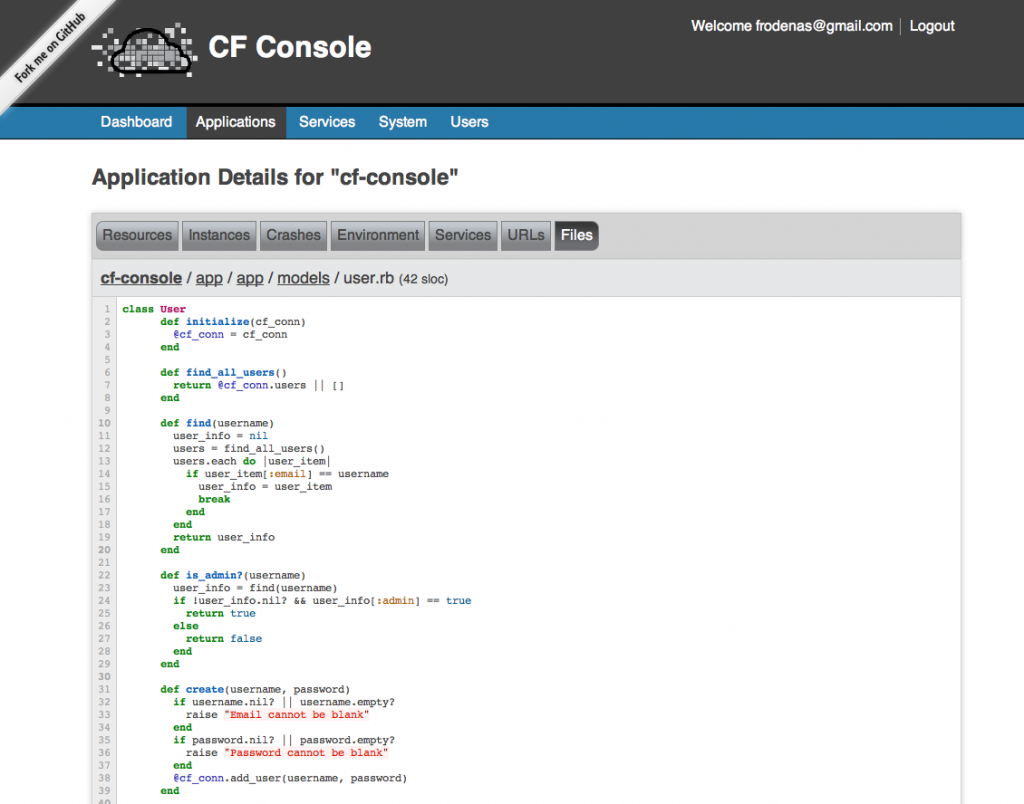
Task: Click the user.rb file name
Action: tap(368, 278)
